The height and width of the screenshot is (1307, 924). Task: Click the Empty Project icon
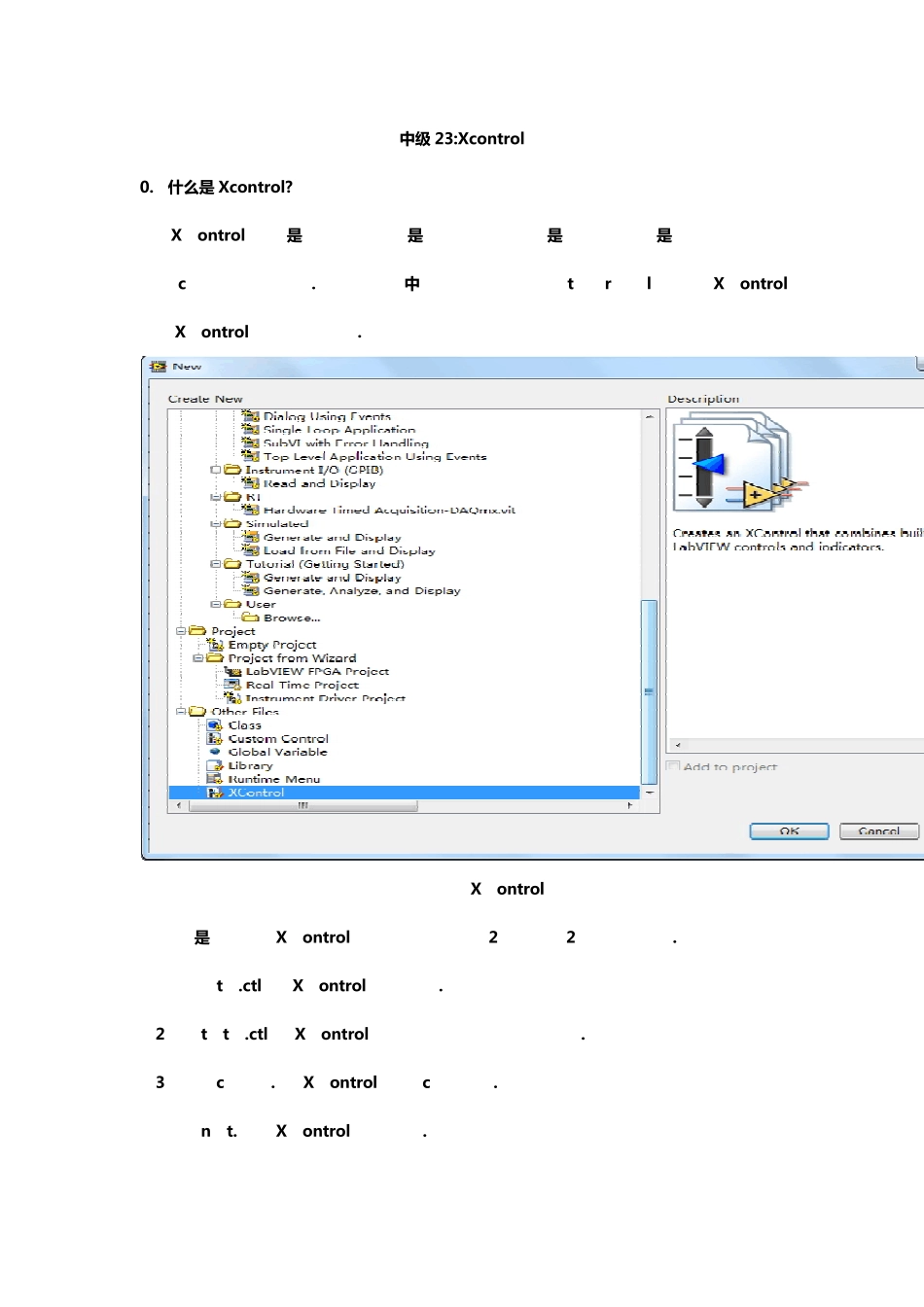(x=215, y=645)
